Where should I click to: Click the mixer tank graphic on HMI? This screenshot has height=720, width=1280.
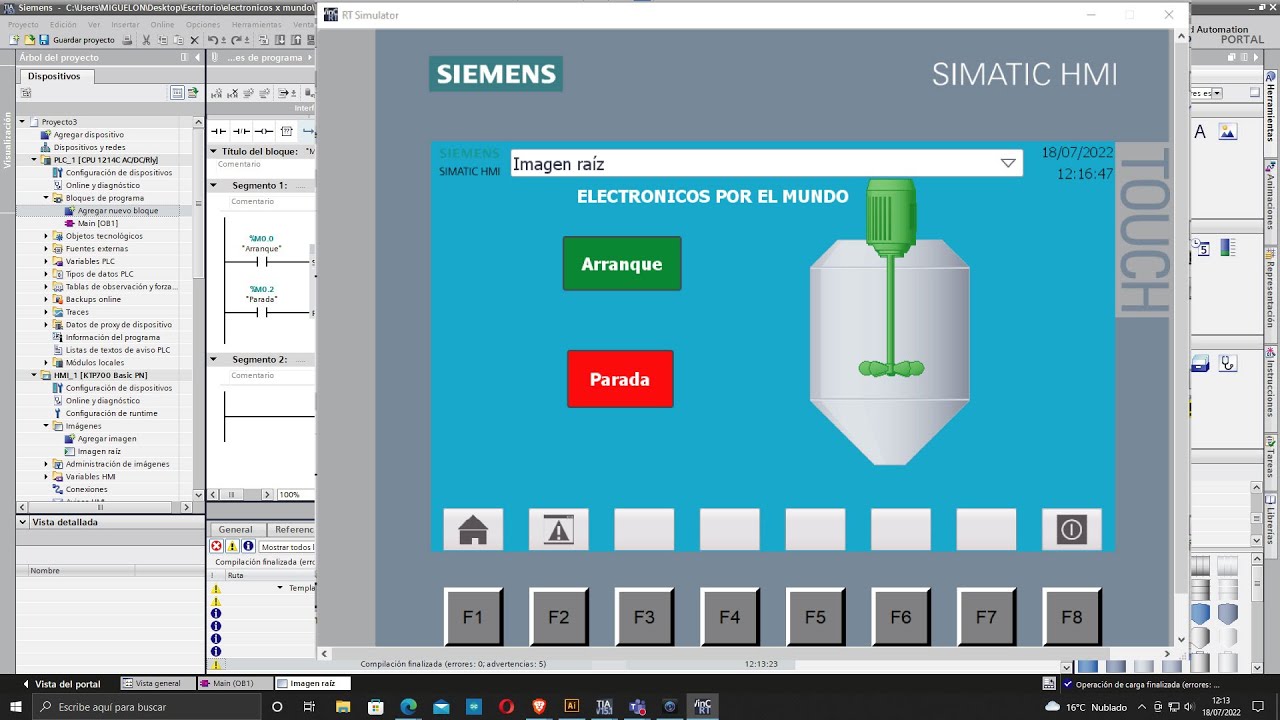click(889, 322)
